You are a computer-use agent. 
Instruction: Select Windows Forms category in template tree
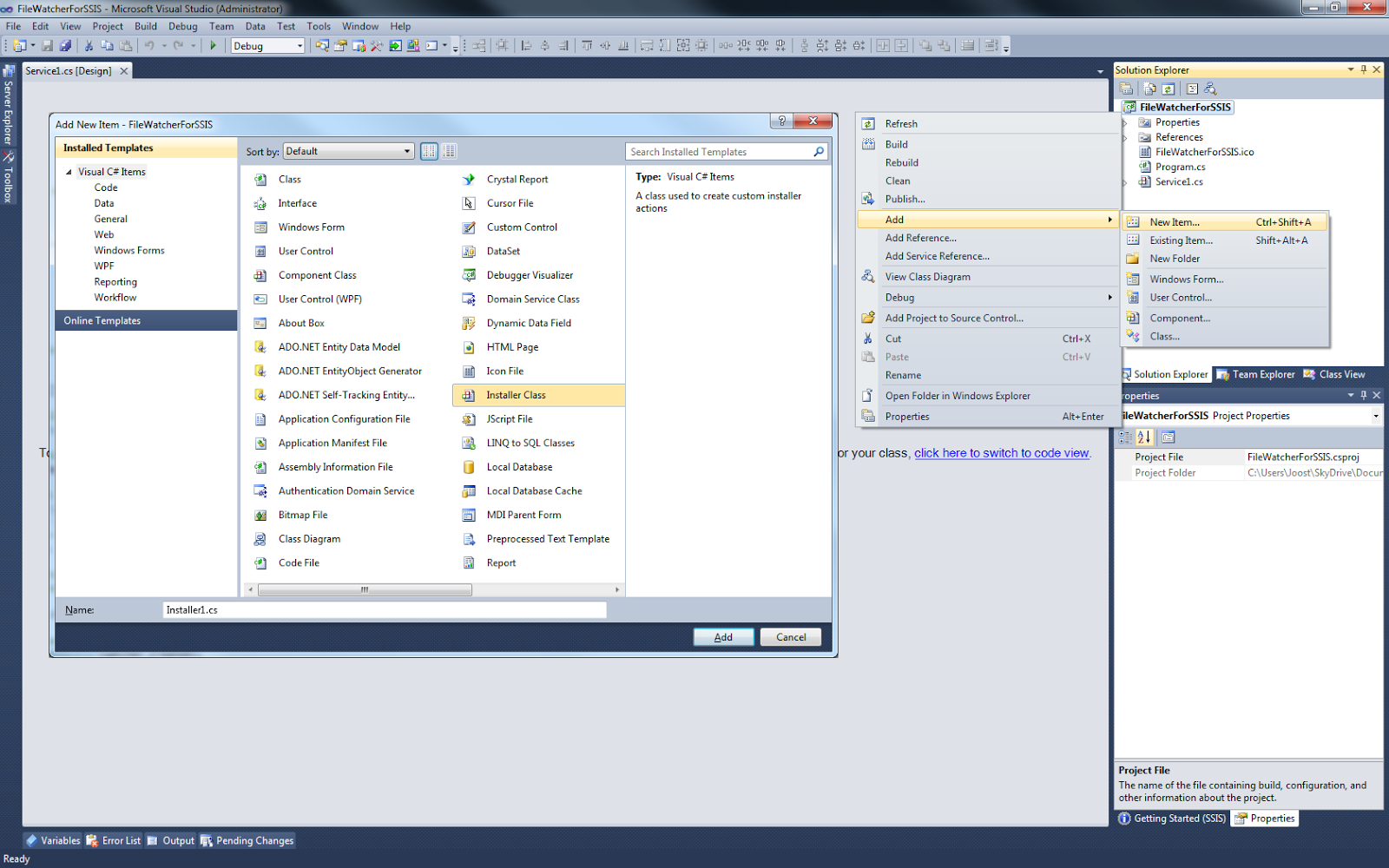(x=129, y=250)
